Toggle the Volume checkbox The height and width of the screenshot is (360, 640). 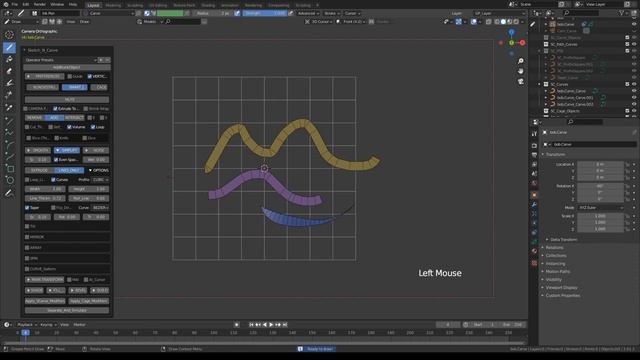tap(69, 127)
